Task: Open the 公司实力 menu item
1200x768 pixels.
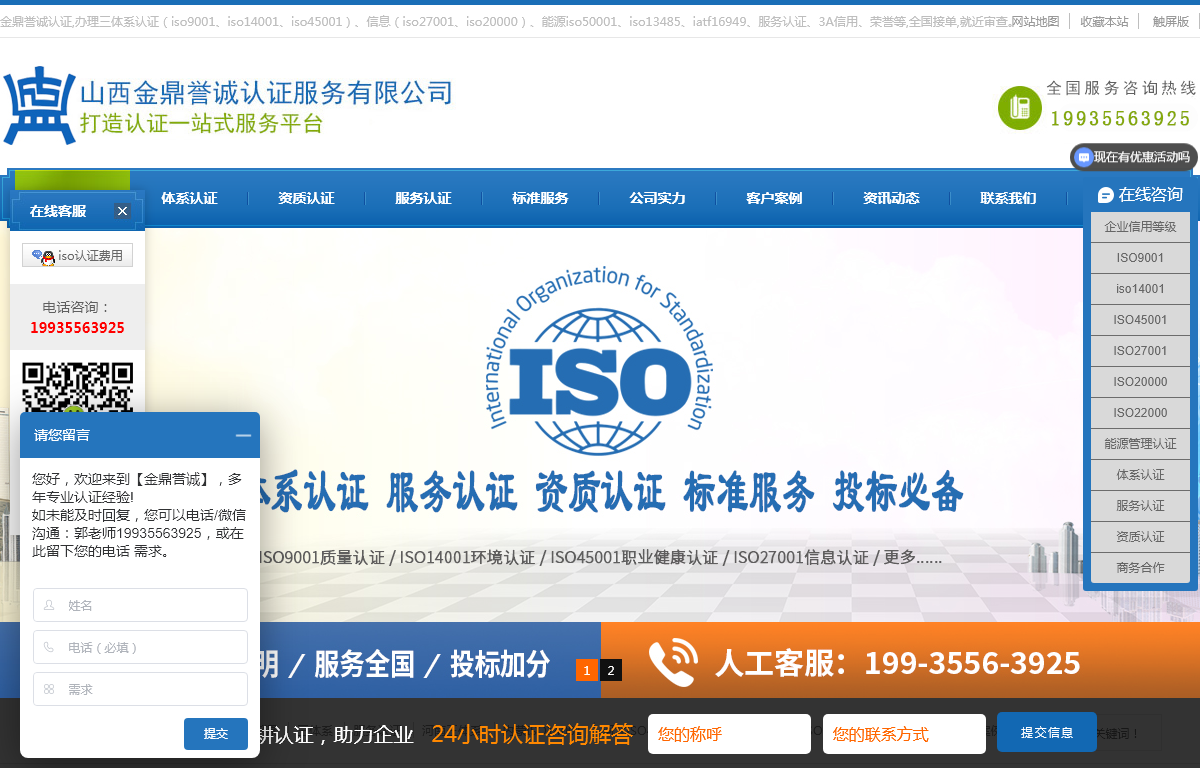Action: point(657,198)
